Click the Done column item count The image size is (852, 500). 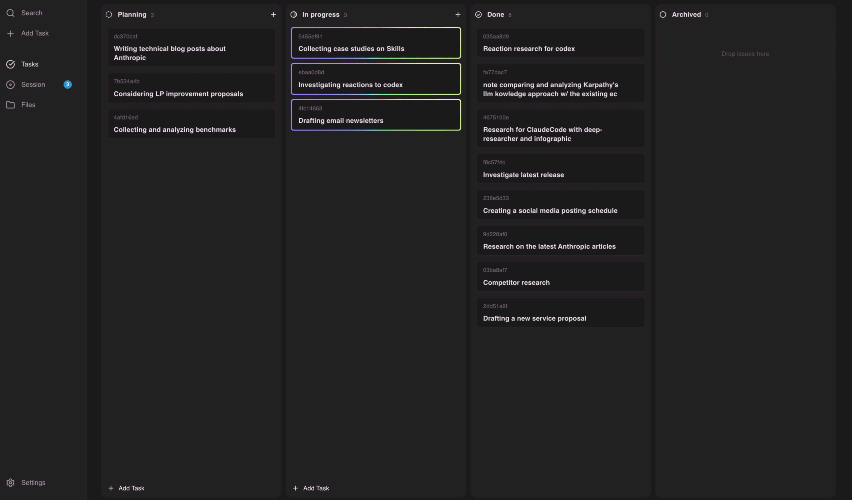tap(510, 15)
